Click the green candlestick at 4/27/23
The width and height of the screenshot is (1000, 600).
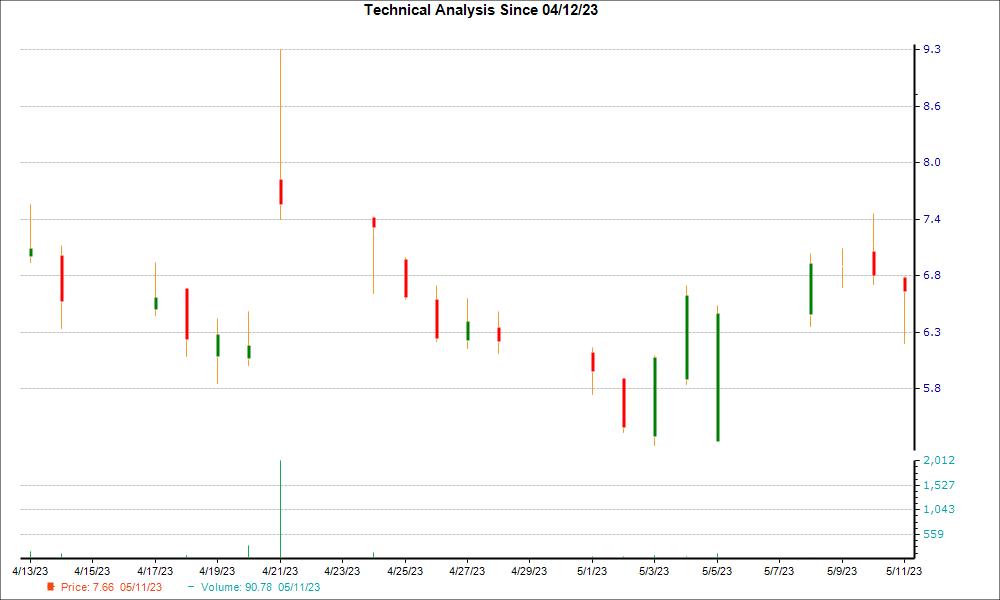click(468, 331)
